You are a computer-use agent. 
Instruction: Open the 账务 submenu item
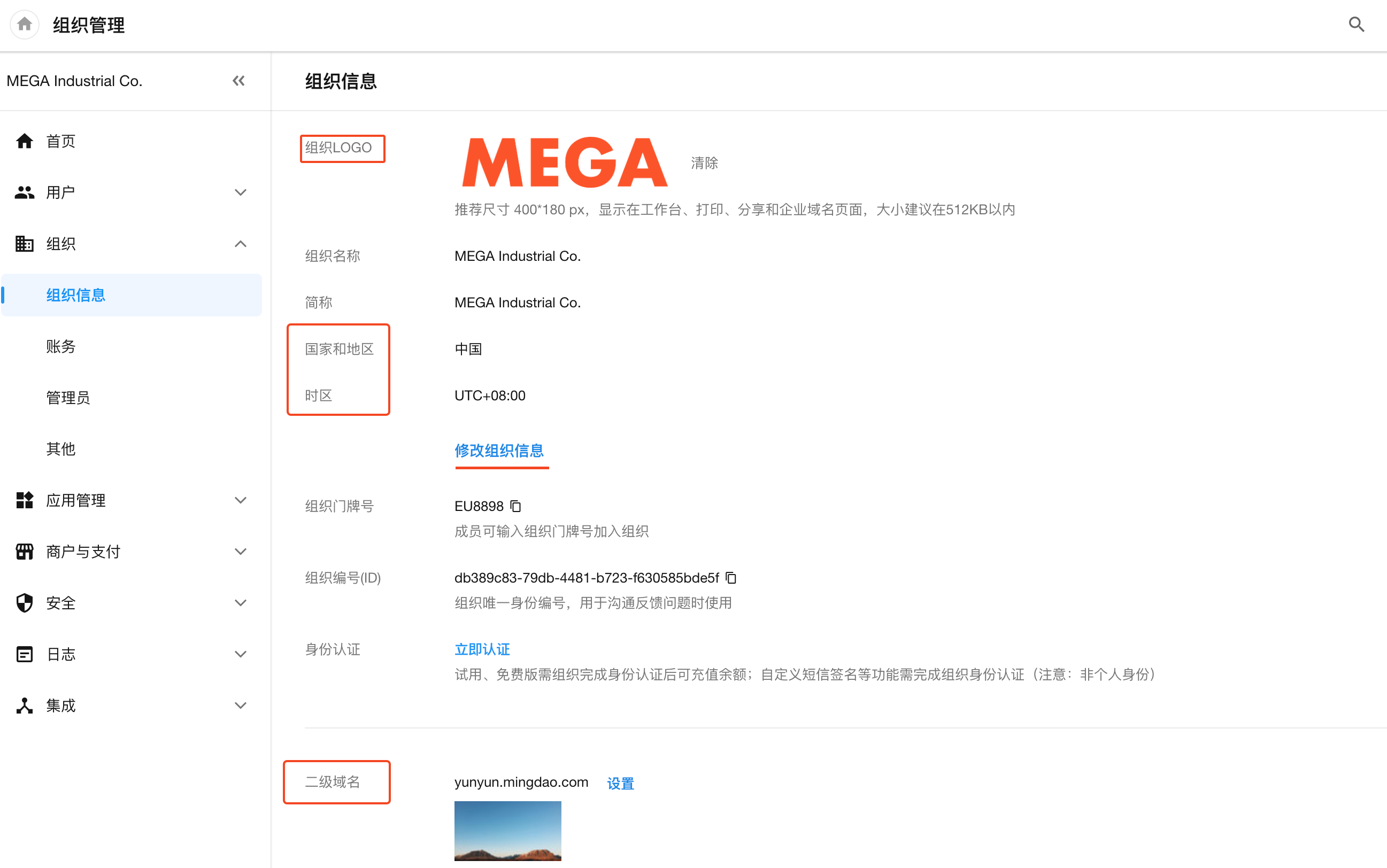pyautogui.click(x=61, y=346)
